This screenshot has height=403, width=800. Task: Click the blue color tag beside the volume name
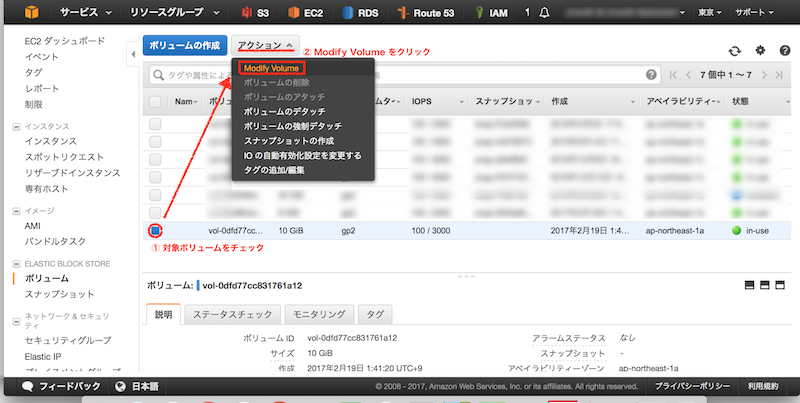point(197,285)
